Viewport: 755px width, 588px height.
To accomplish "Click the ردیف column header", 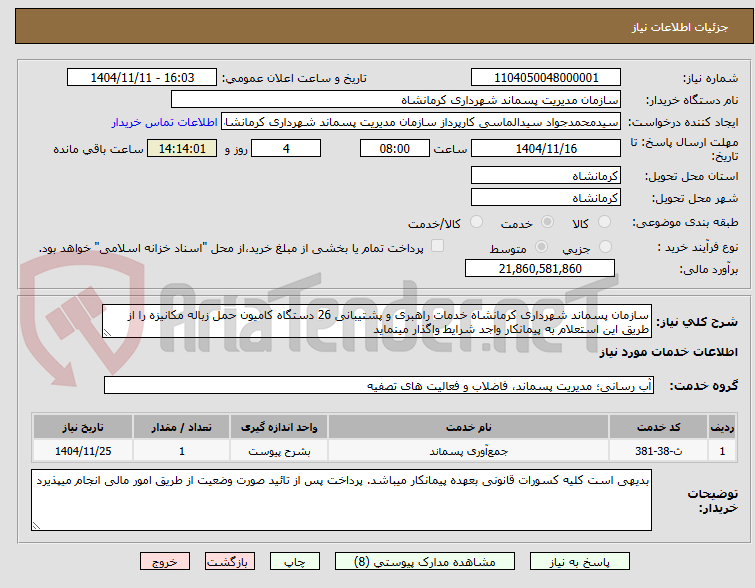I will [x=722, y=427].
